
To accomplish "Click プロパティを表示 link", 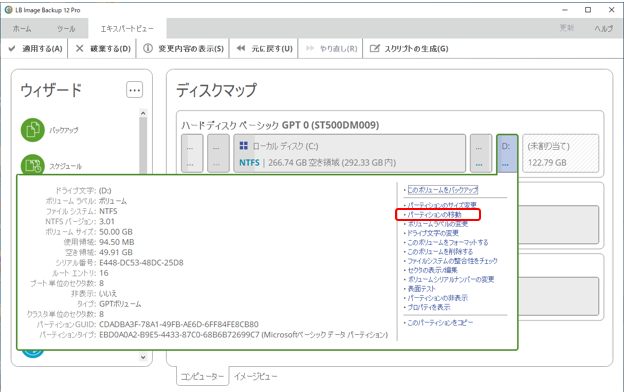I will point(429,307).
